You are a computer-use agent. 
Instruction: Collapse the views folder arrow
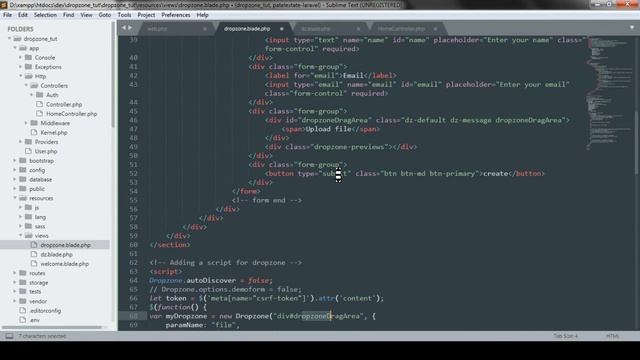(21, 236)
